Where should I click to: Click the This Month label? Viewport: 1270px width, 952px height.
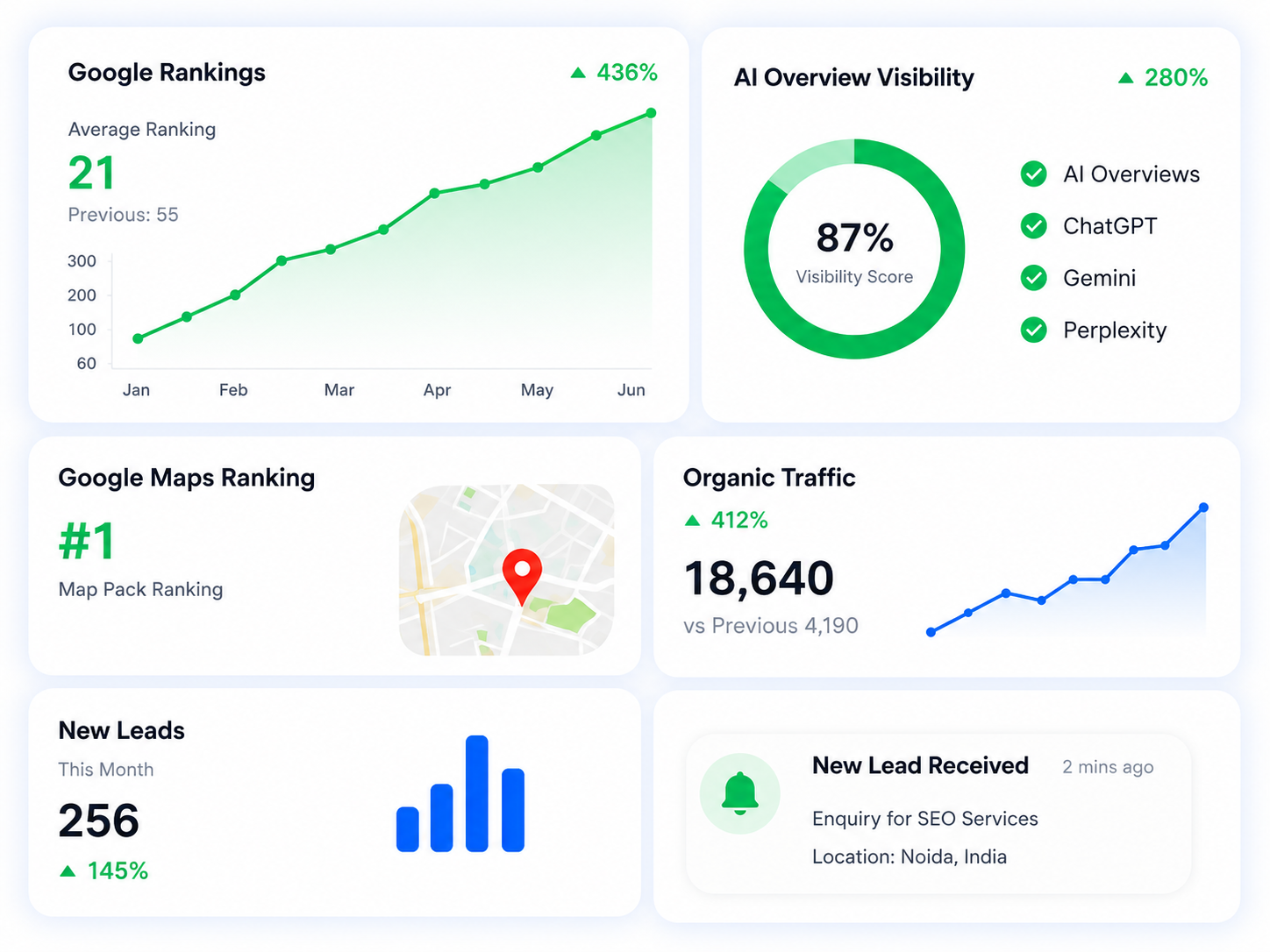(106, 770)
